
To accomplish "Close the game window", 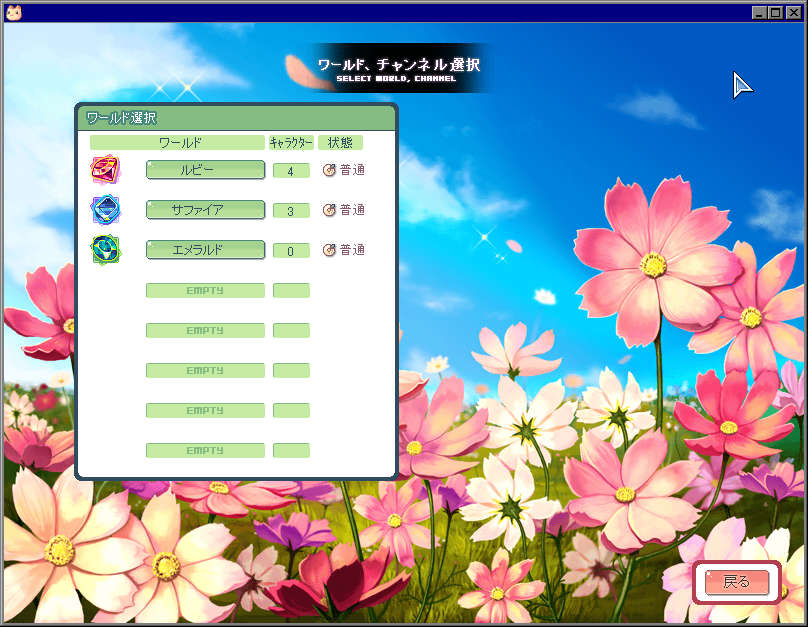I will click(793, 12).
